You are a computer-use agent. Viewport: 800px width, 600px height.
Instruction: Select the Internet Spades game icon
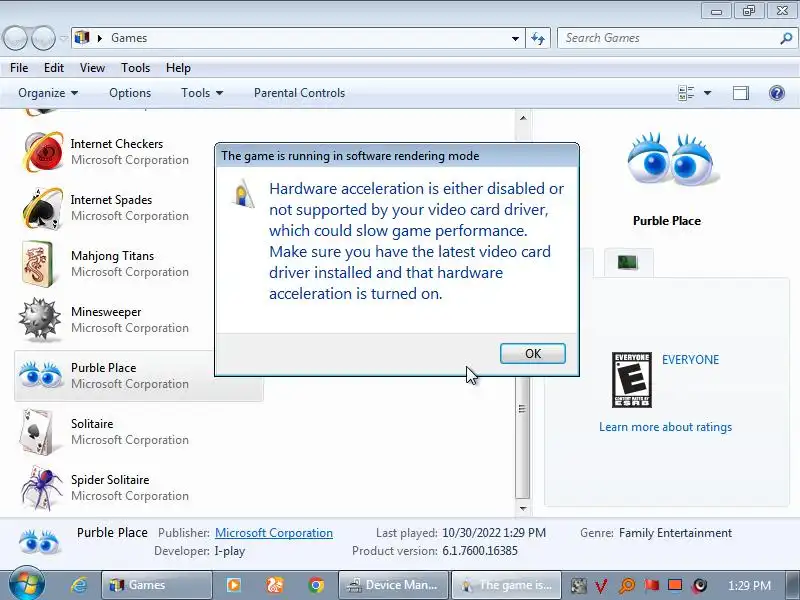(43, 208)
